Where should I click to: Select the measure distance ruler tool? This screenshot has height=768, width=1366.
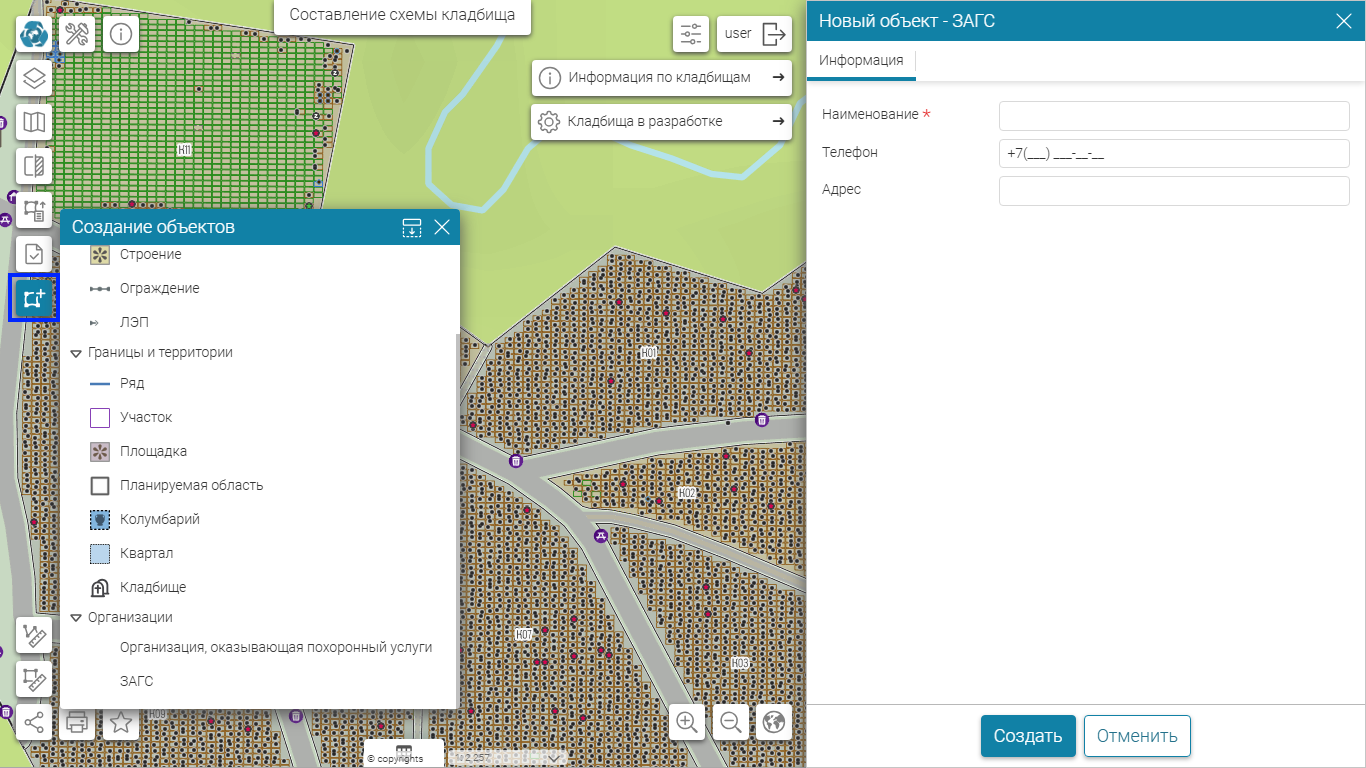click(x=34, y=635)
